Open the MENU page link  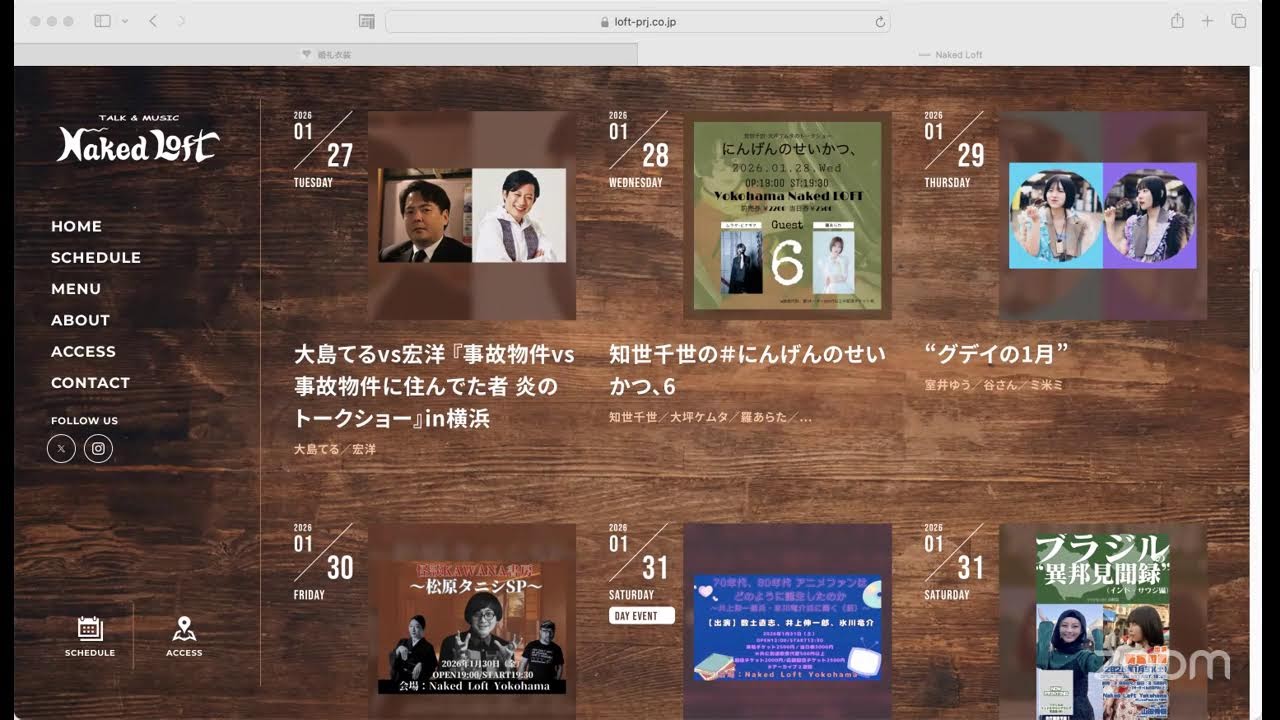(x=76, y=289)
